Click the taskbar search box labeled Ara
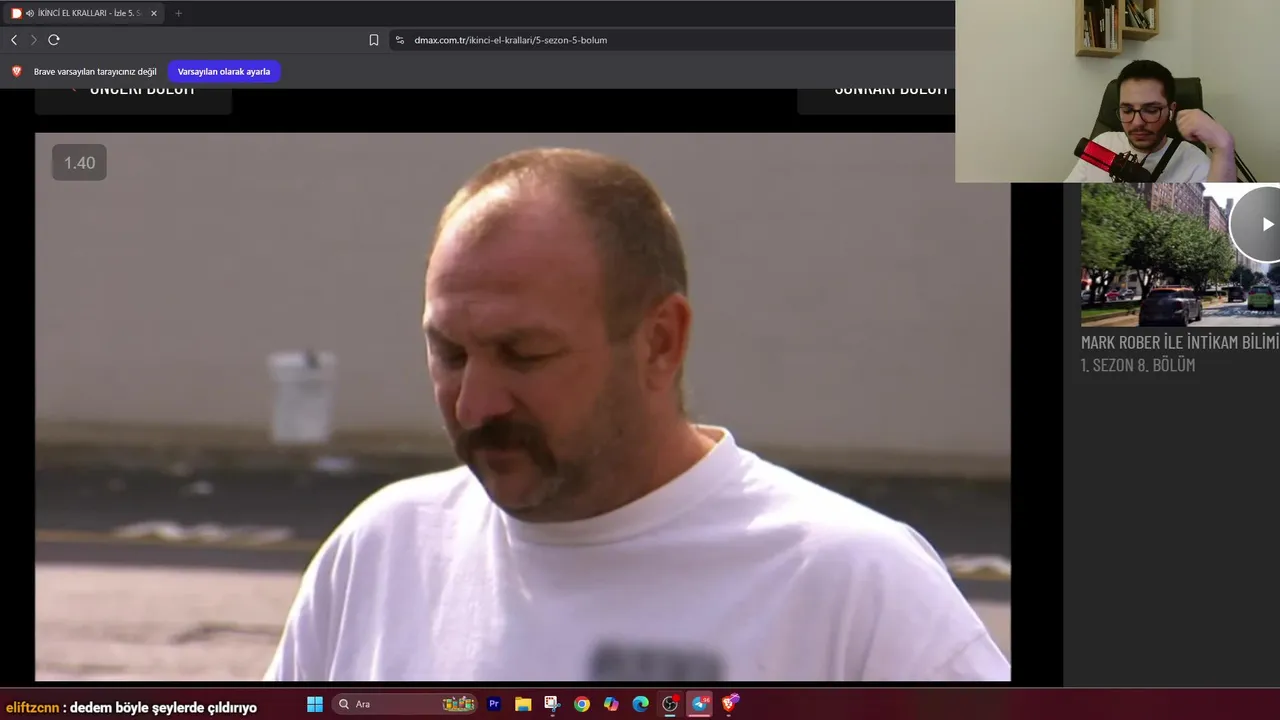This screenshot has width=1280, height=720. click(405, 704)
